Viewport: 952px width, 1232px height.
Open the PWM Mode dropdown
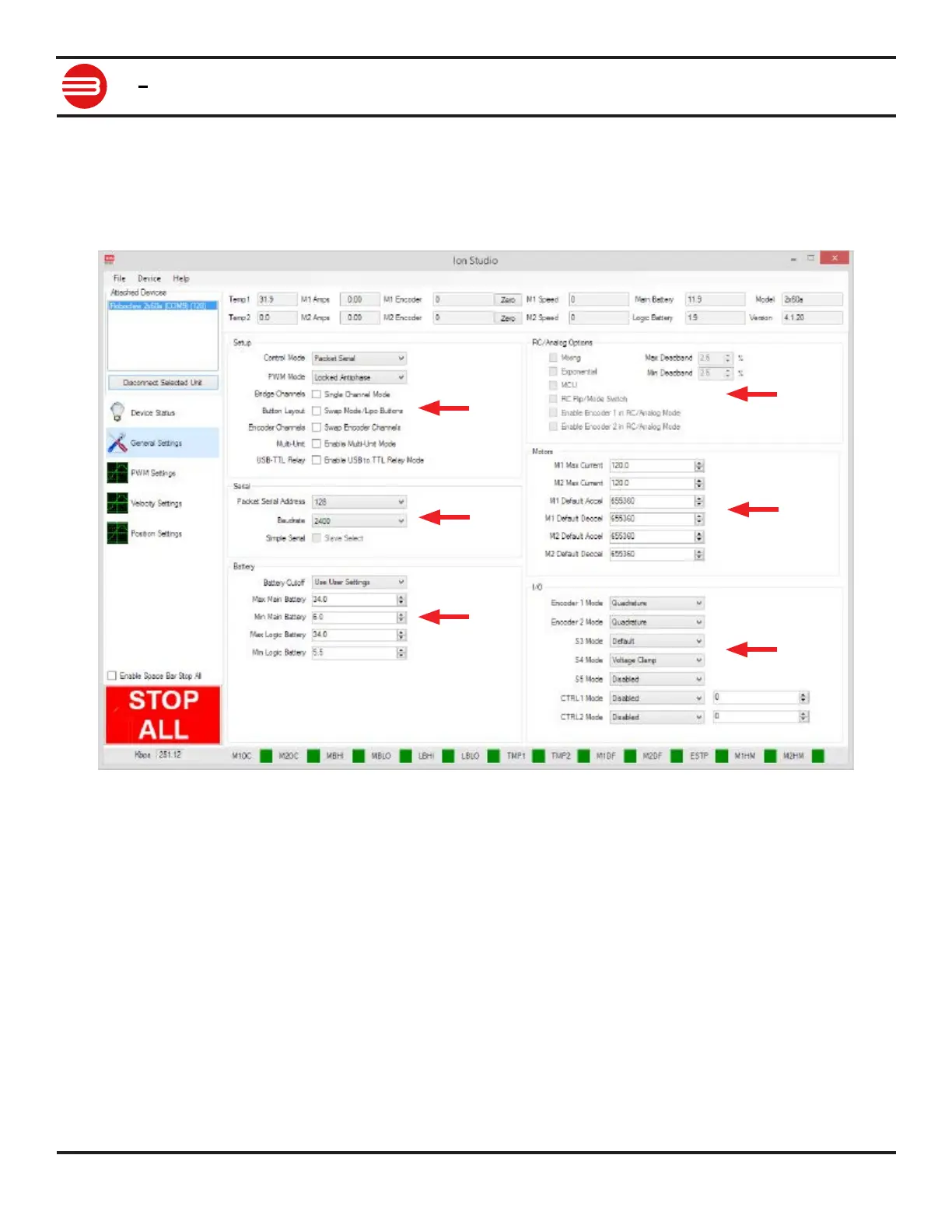(359, 377)
